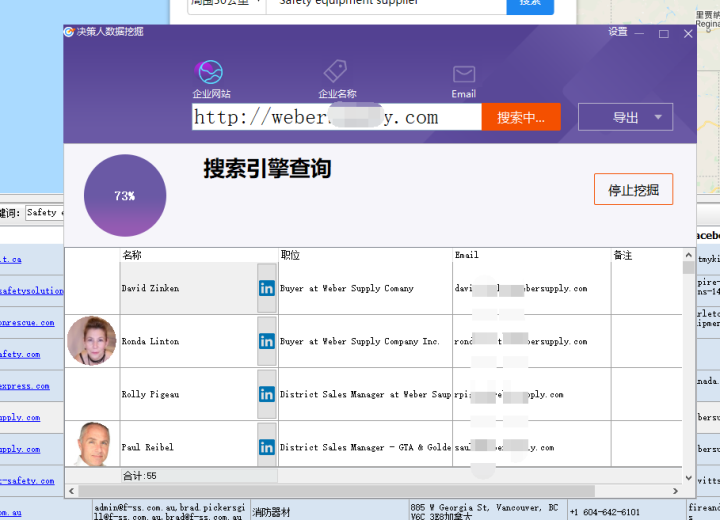Image resolution: width=720 pixels, height=520 pixels.
Task: Select the Rolly Pigeau name cell
Action: pos(188,394)
